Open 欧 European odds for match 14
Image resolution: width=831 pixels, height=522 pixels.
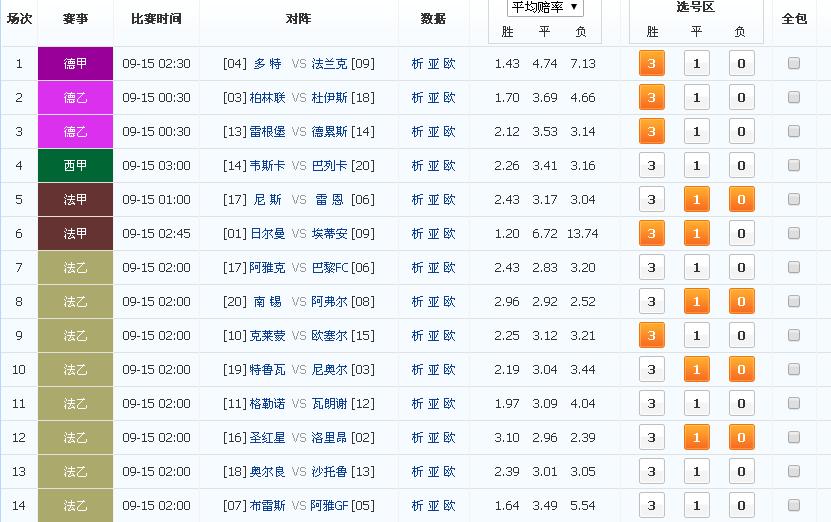click(x=449, y=506)
